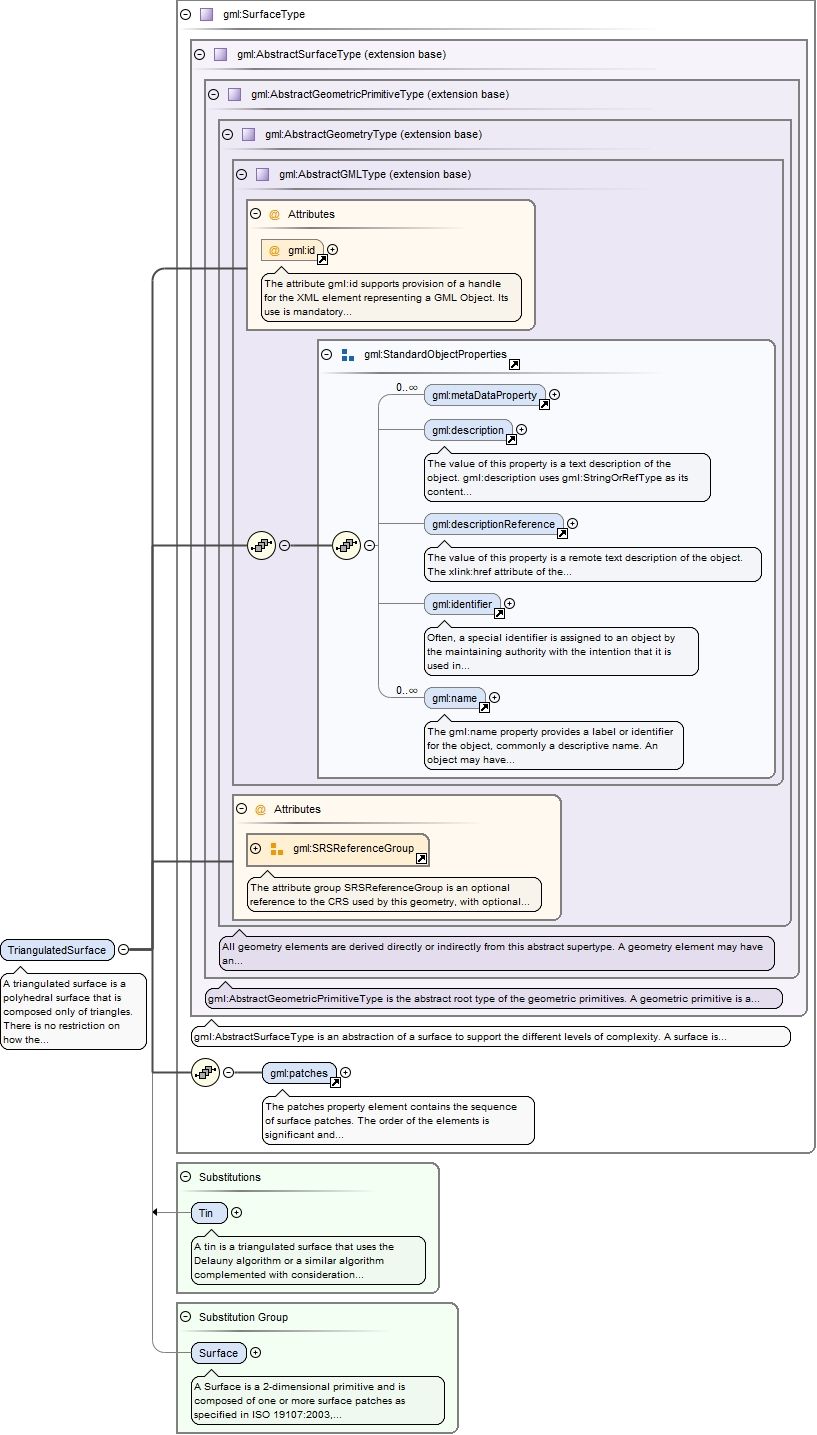
Task: Click the link arrow on gml:patches
Action: tap(335, 1082)
